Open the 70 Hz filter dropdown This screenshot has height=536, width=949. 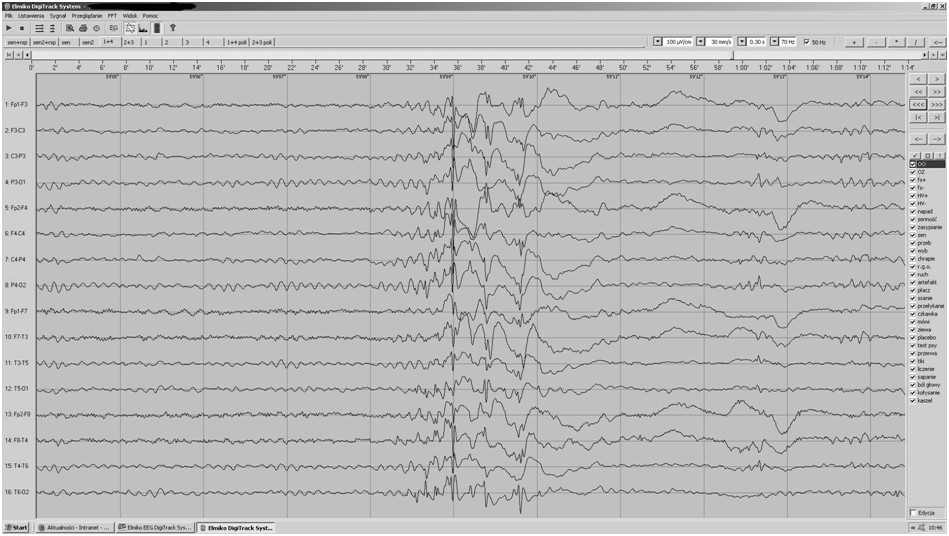[774, 42]
